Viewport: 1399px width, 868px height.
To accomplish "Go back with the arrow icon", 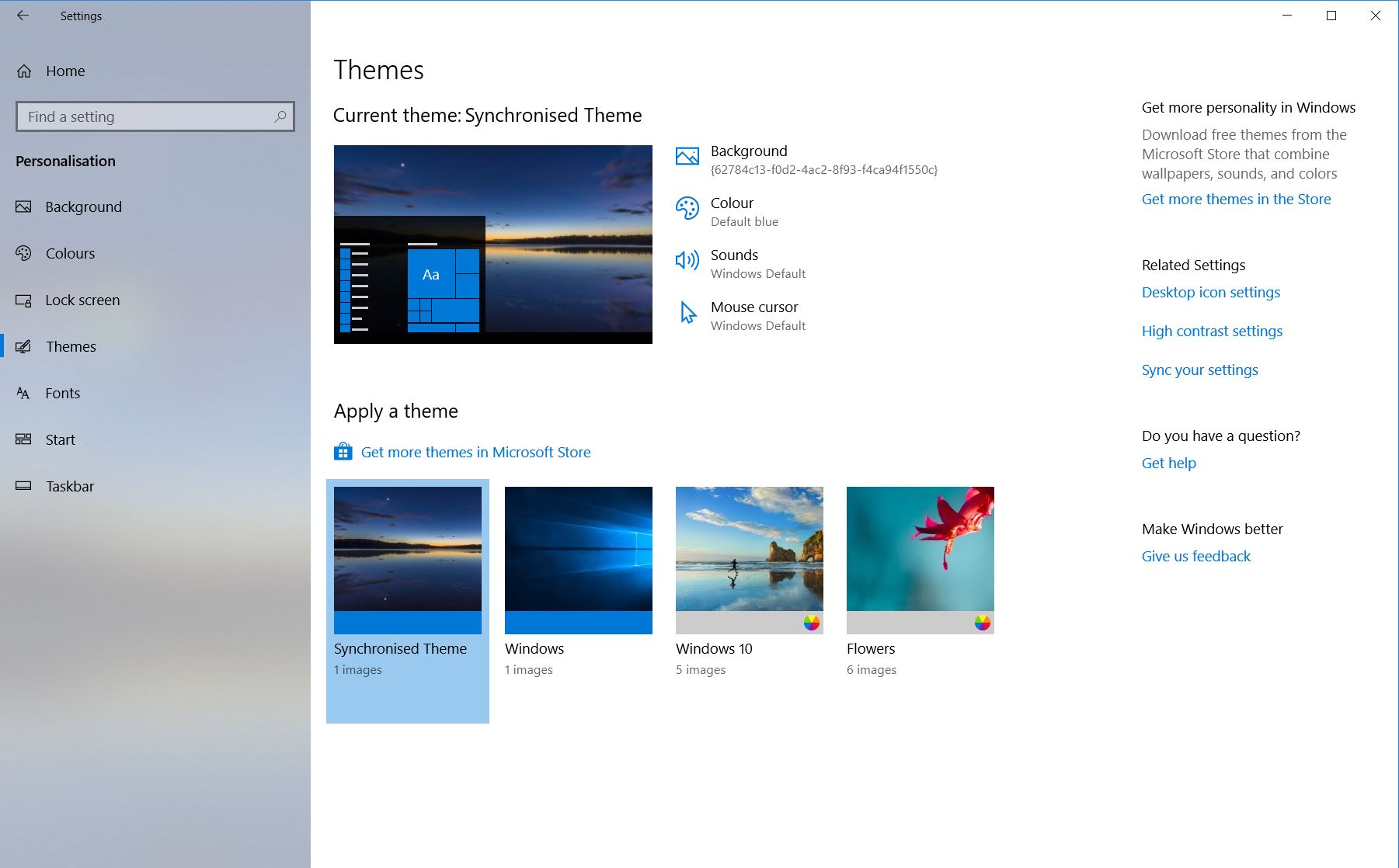I will coord(23,16).
